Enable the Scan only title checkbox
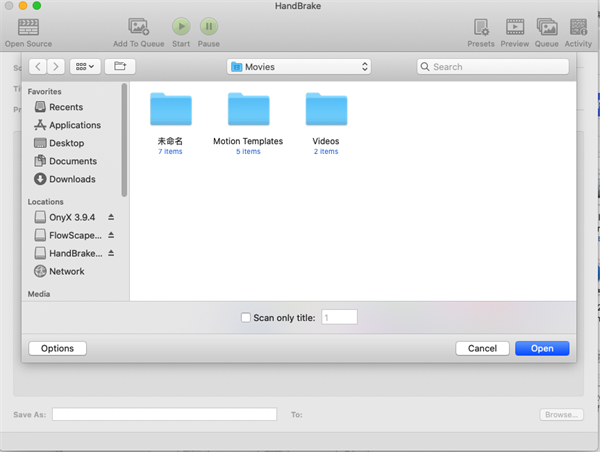 [x=246, y=318]
